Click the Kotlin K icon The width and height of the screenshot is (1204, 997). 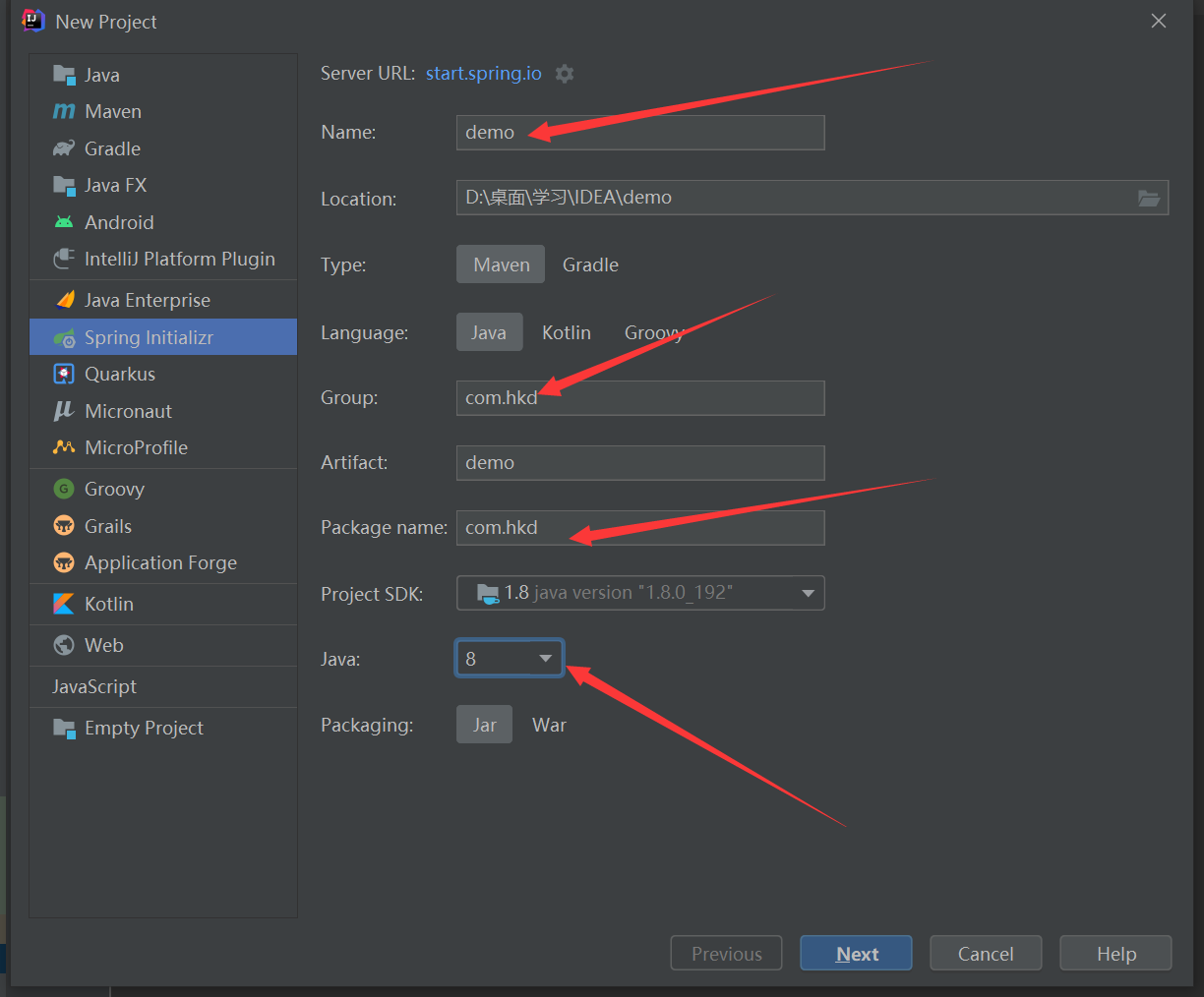(x=64, y=604)
